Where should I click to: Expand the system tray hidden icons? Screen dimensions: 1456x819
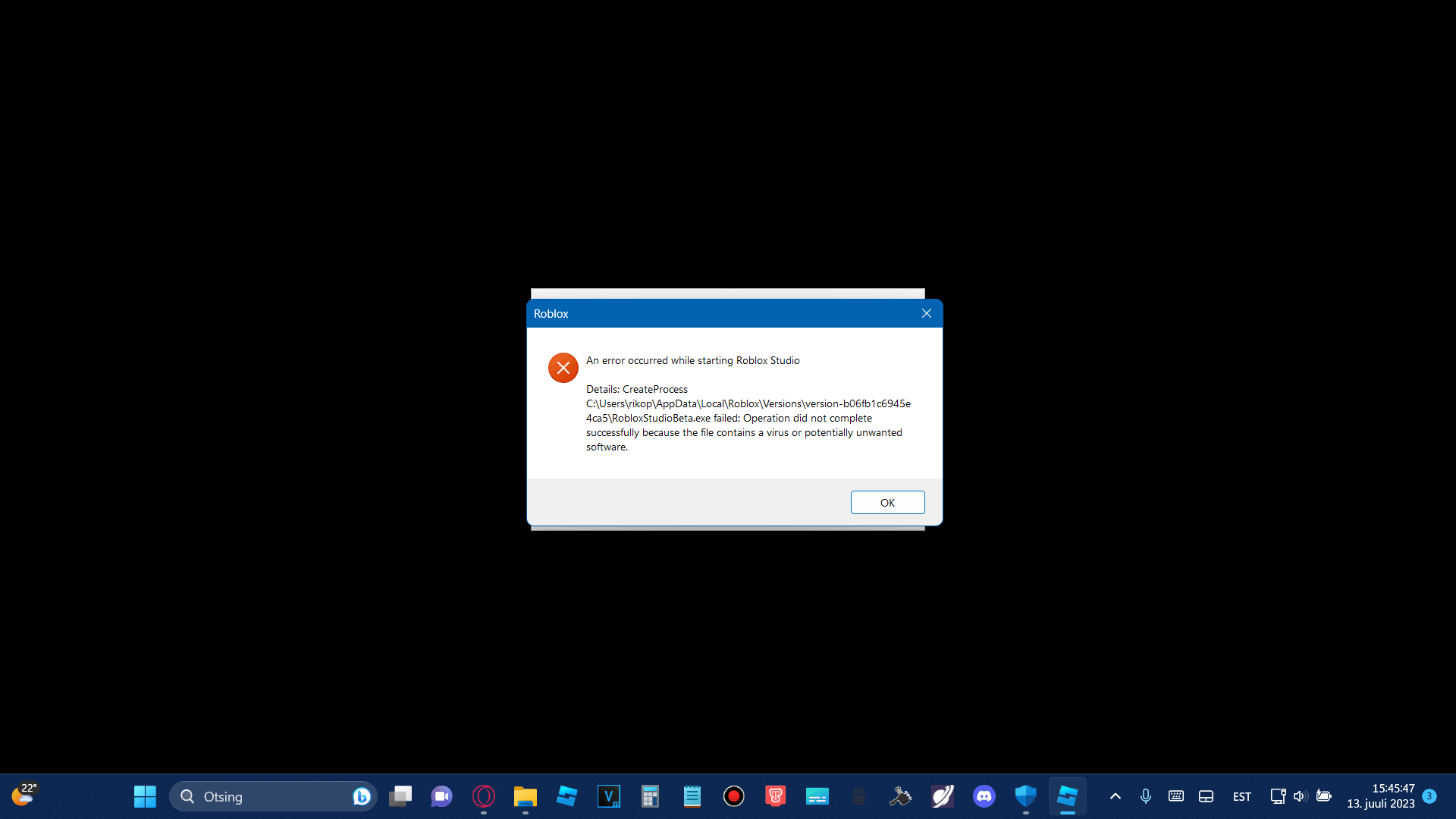tap(1115, 796)
